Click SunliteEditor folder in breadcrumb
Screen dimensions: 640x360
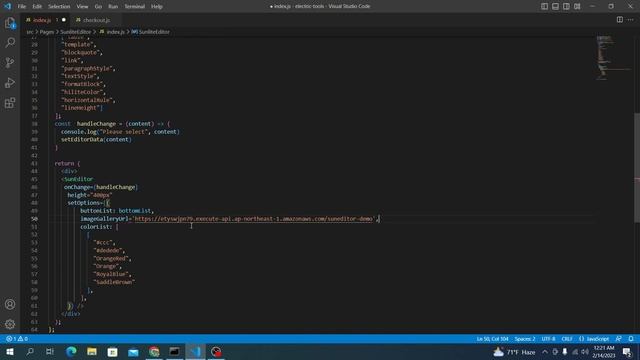[76, 32]
